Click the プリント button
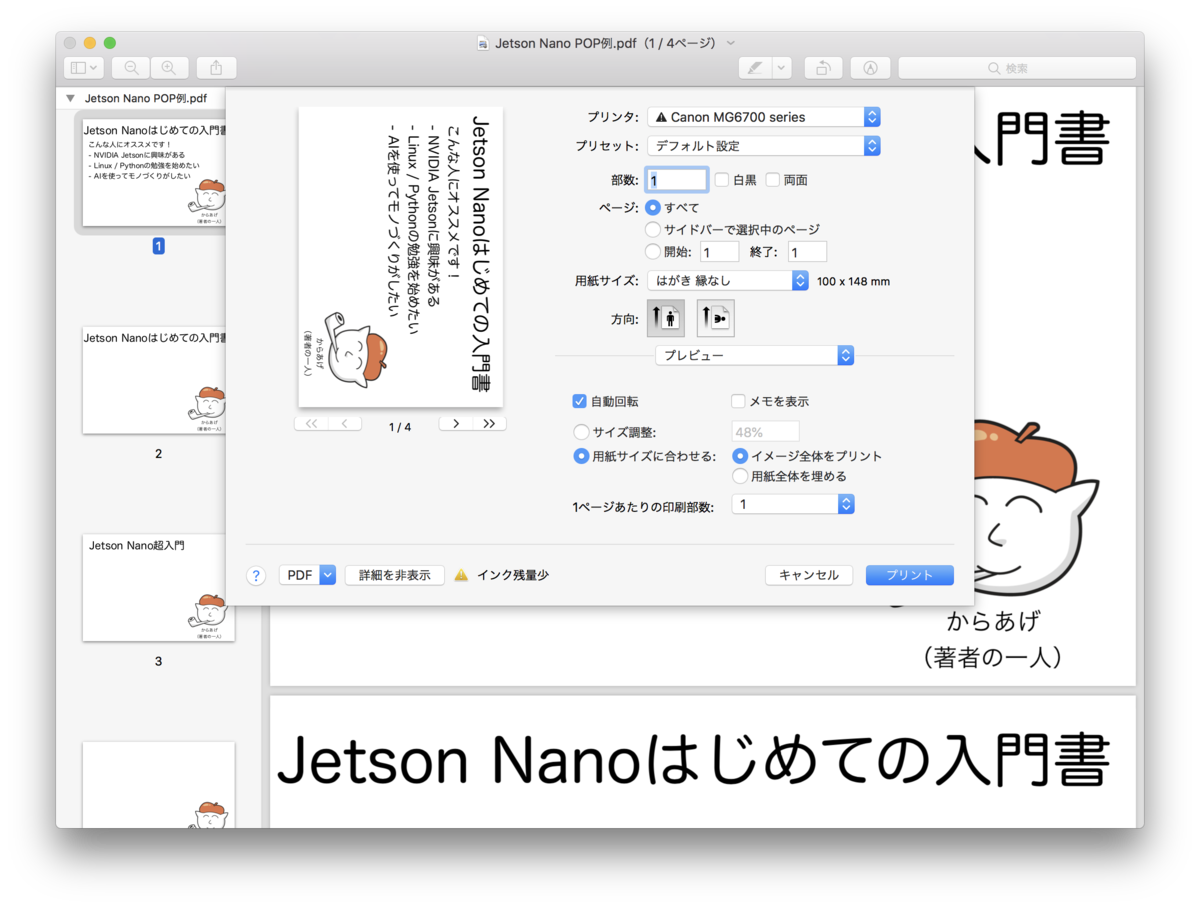 click(x=910, y=575)
